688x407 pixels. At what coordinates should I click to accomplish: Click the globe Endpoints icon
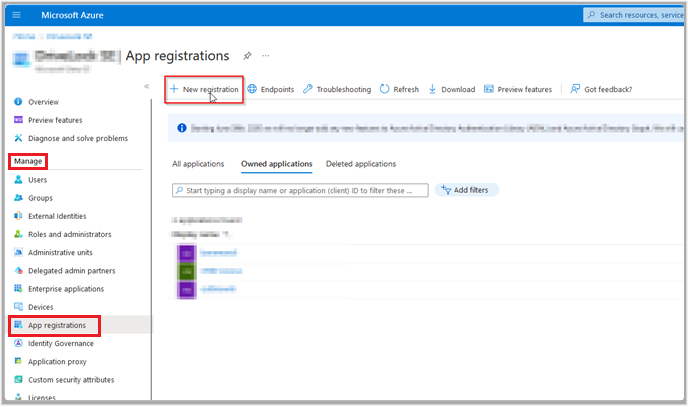(252, 89)
